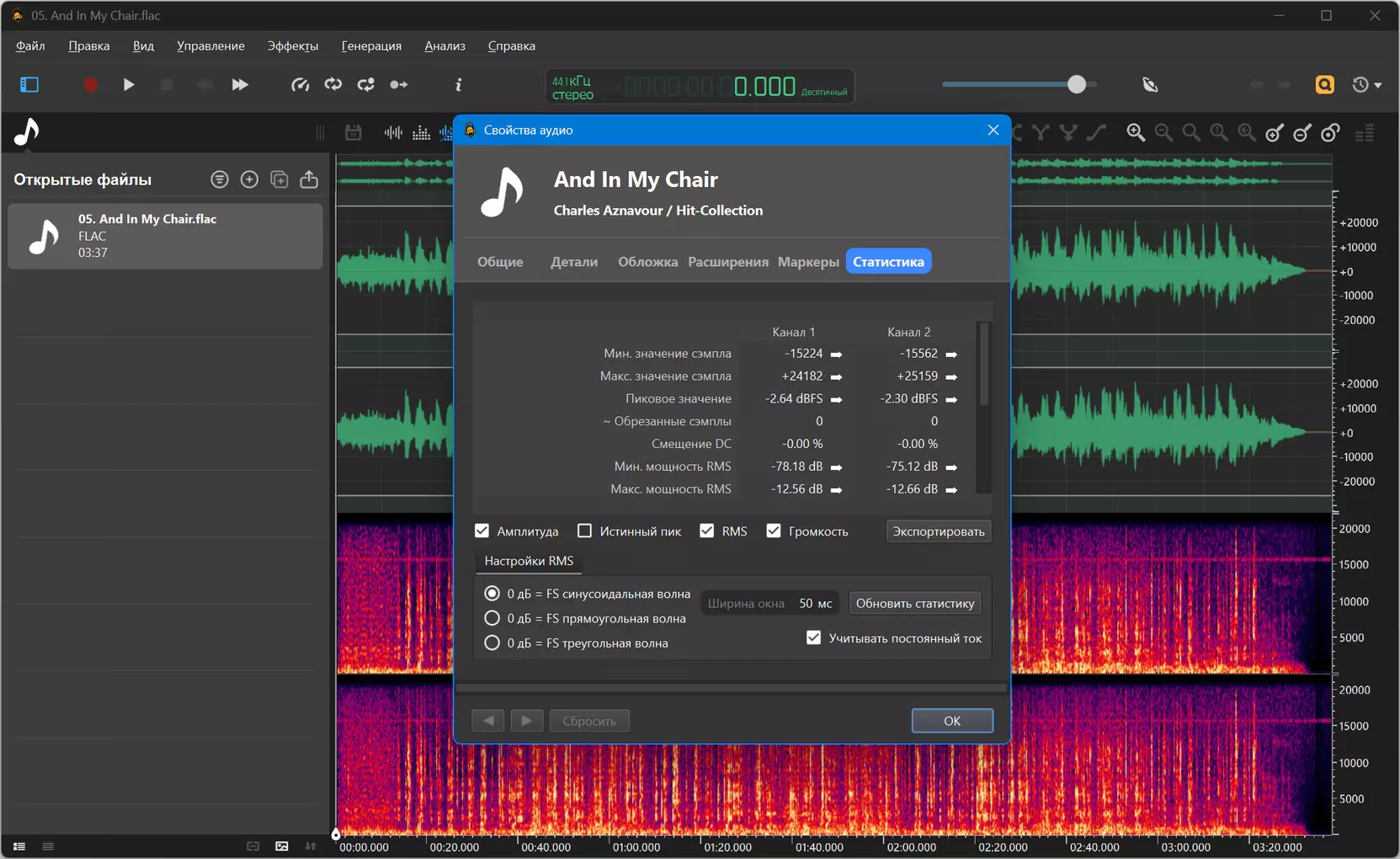Click arrow beside Канал 2 peak -2.30 dBFS
The width and height of the screenshot is (1400, 859).
(x=951, y=399)
